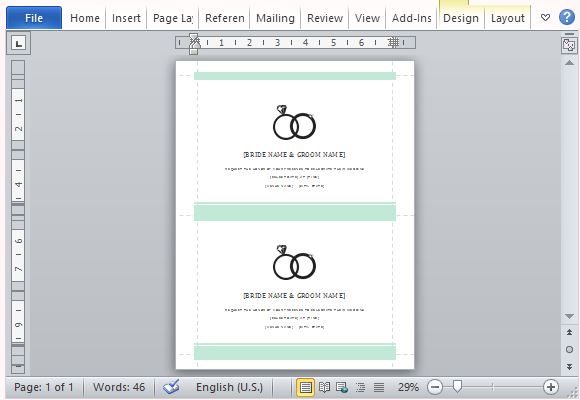Open the Insert ribbon tab
Image resolution: width=580 pixels, height=400 pixels.
[x=126, y=18]
